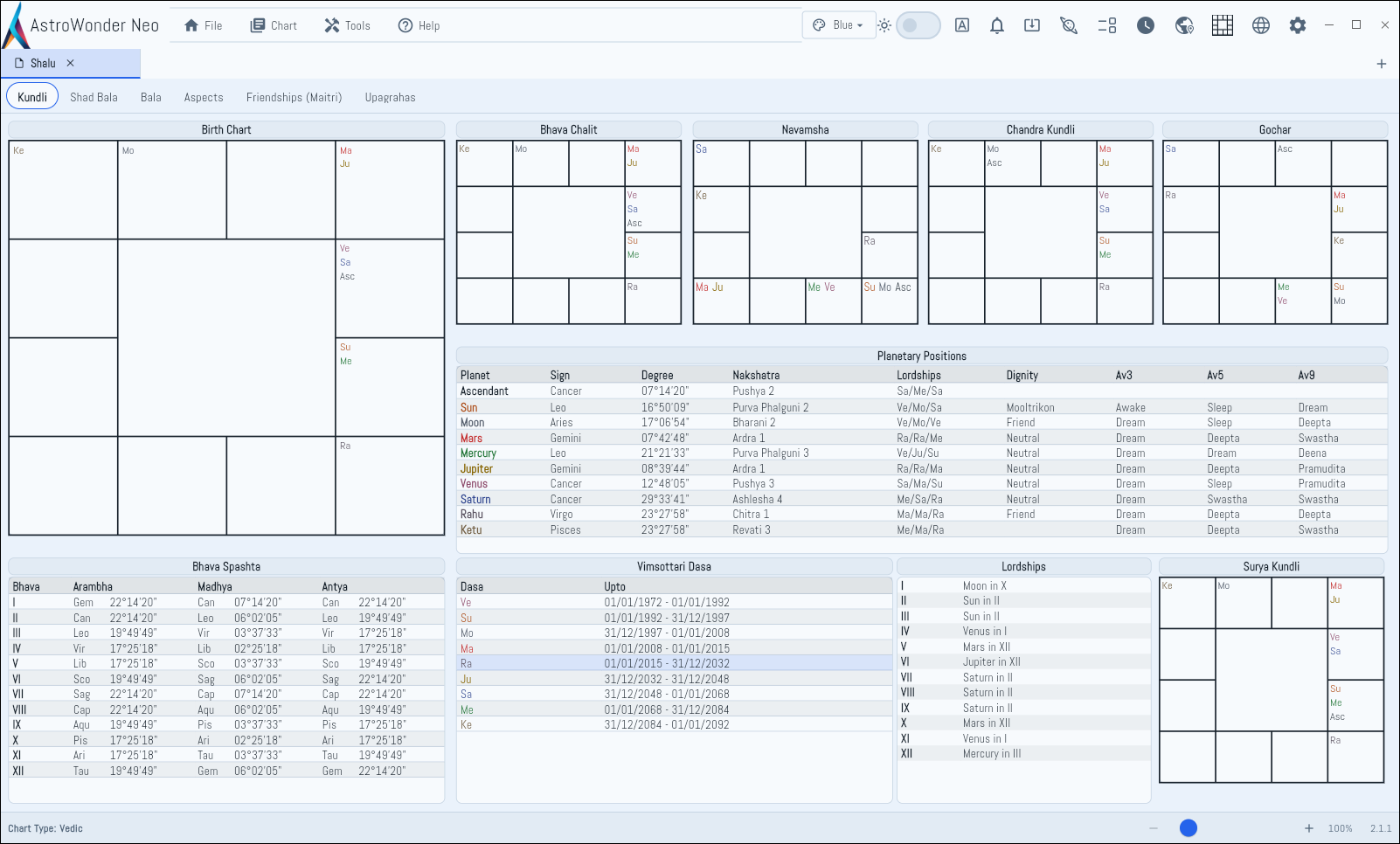Open the Tools menu
1400x844 pixels.
coord(347,25)
